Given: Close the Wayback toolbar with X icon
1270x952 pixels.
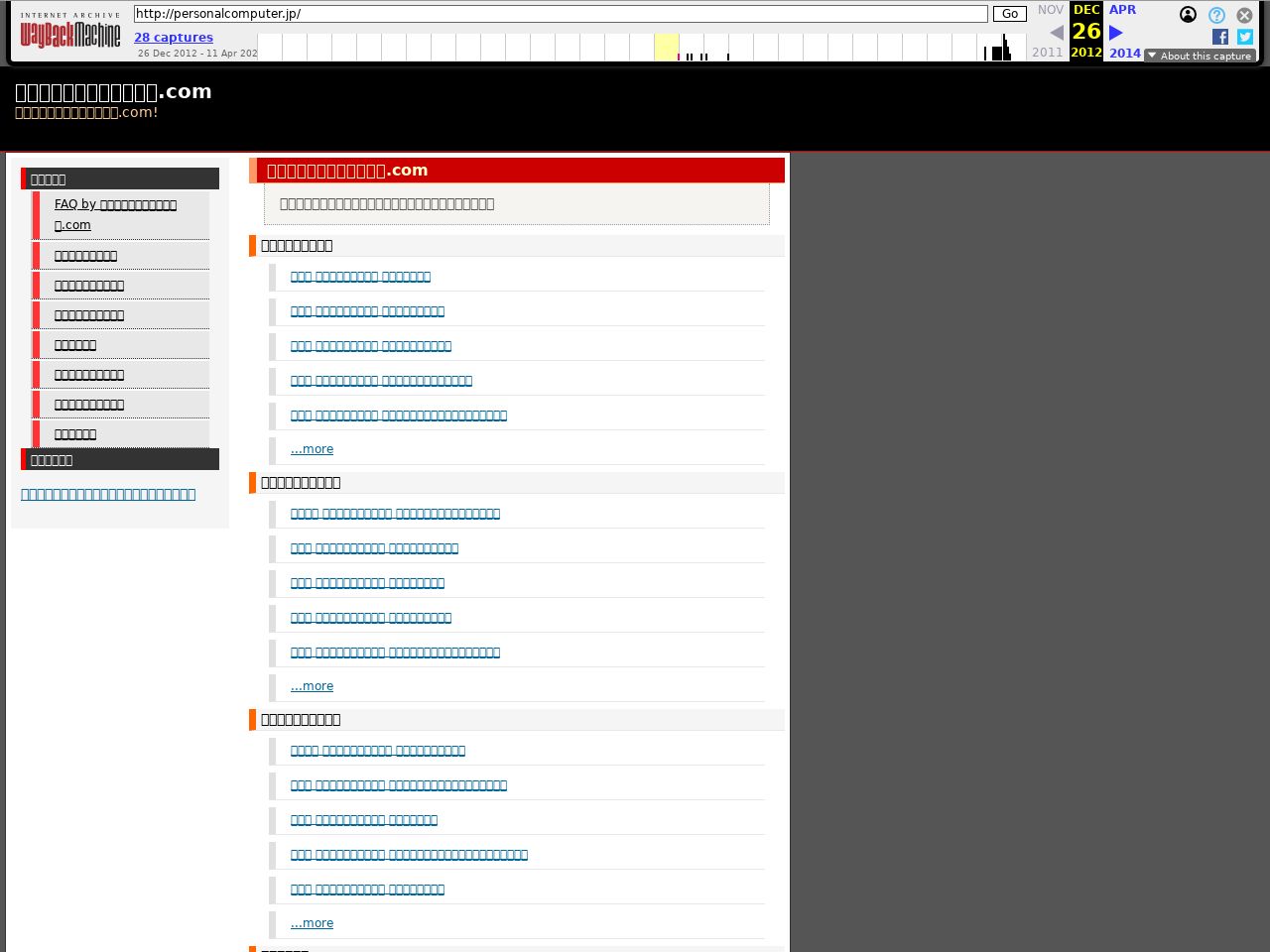Looking at the screenshot, I should [x=1244, y=15].
